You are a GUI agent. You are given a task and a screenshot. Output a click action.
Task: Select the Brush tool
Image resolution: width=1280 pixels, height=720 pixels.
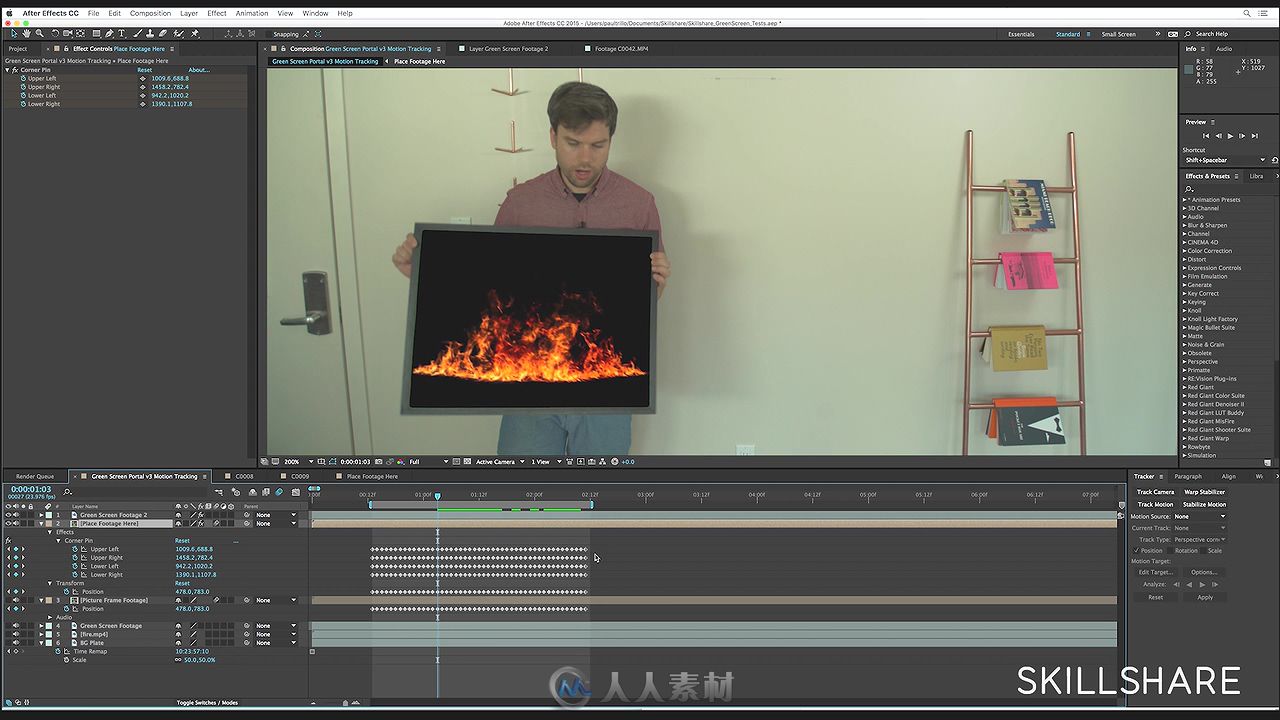point(137,34)
